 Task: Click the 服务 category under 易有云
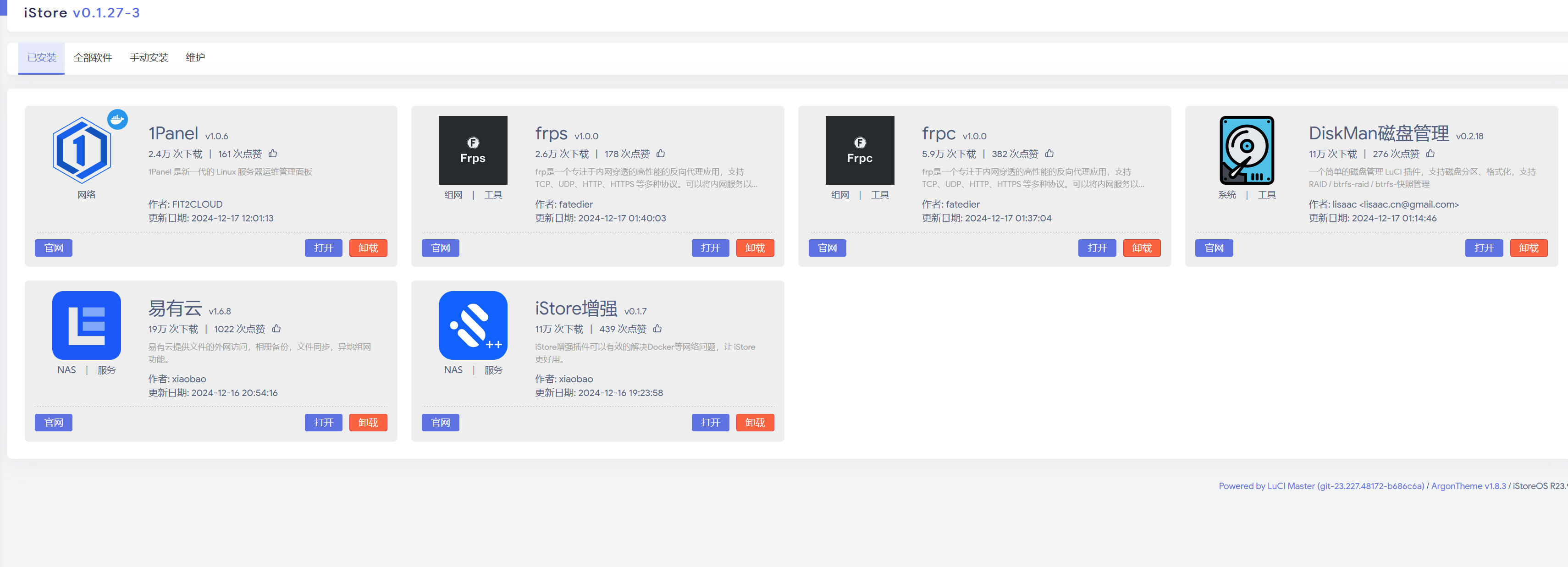coord(106,370)
